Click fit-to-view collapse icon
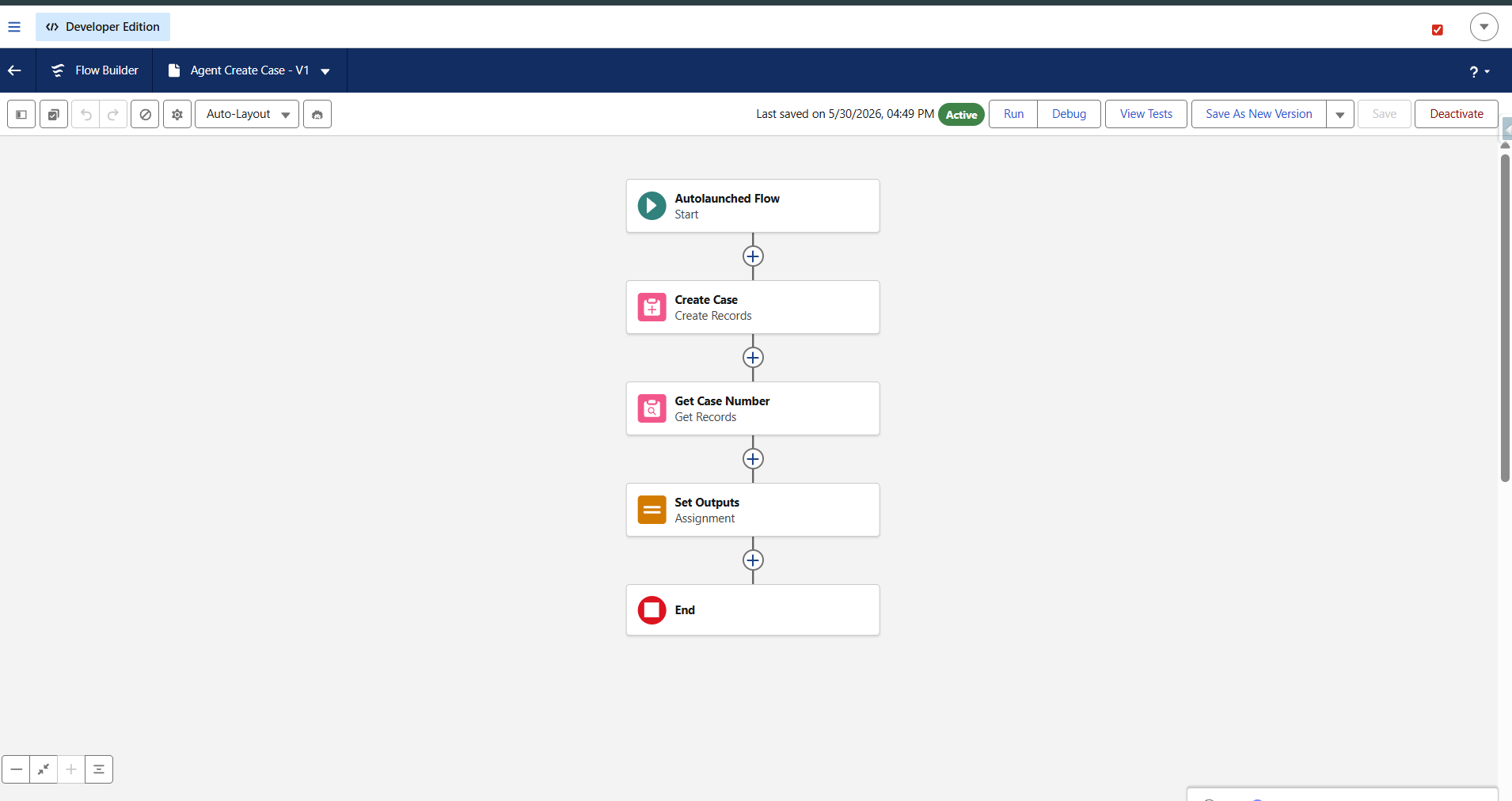Screen dimensions: 1512x801 click(x=44, y=769)
